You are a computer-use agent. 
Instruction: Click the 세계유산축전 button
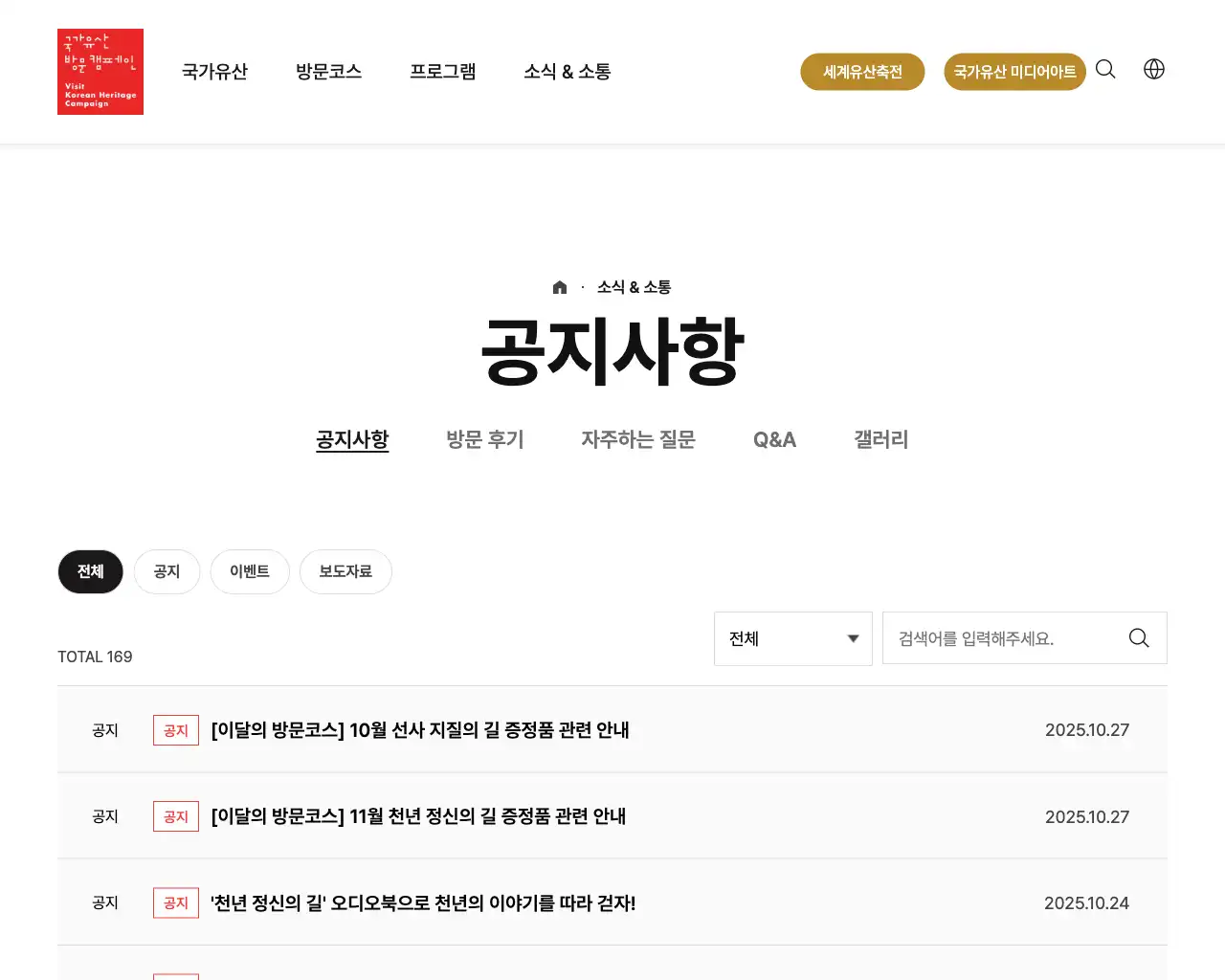point(862,71)
